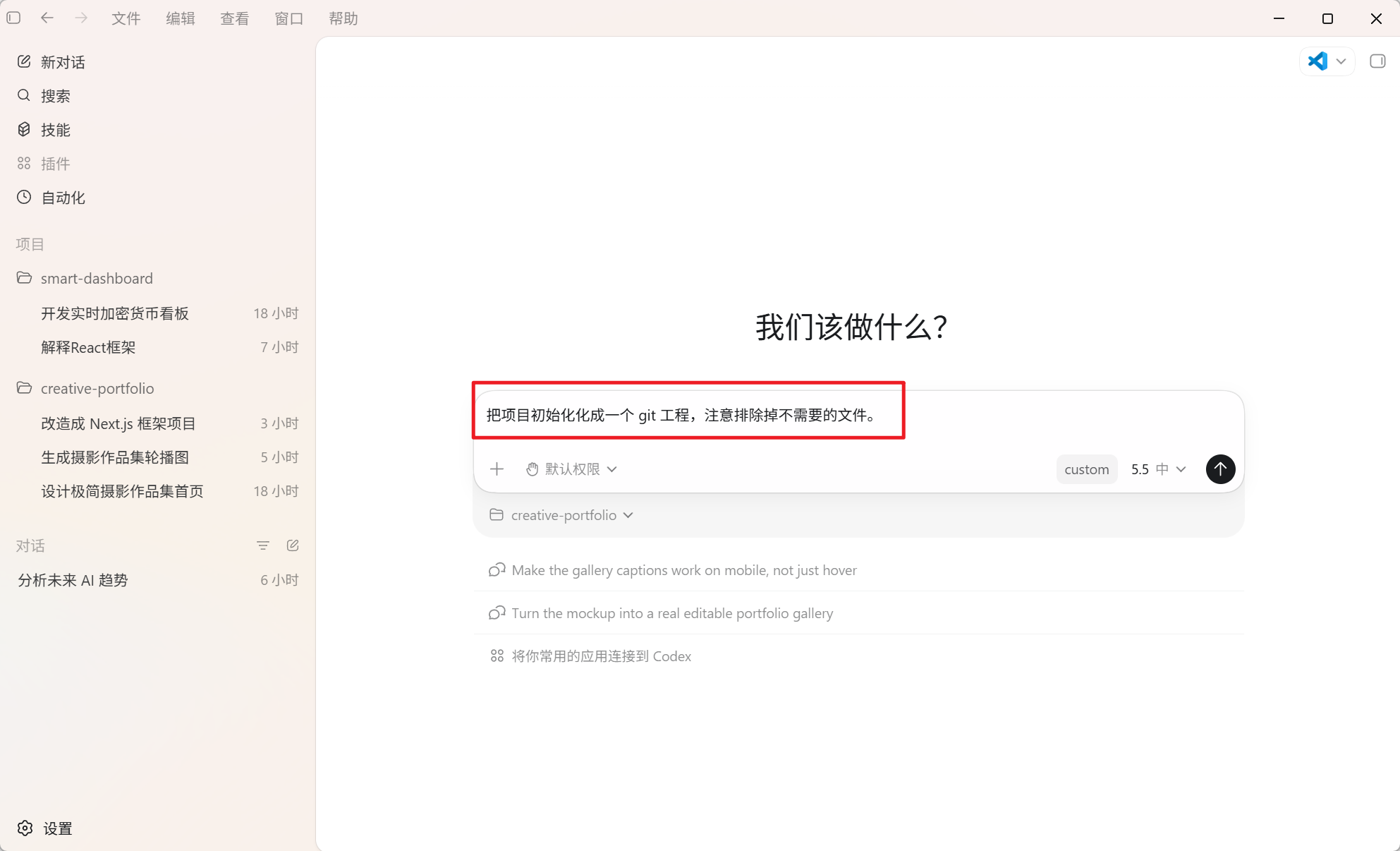Open the 窗口 menu
1400x851 pixels.
point(289,18)
